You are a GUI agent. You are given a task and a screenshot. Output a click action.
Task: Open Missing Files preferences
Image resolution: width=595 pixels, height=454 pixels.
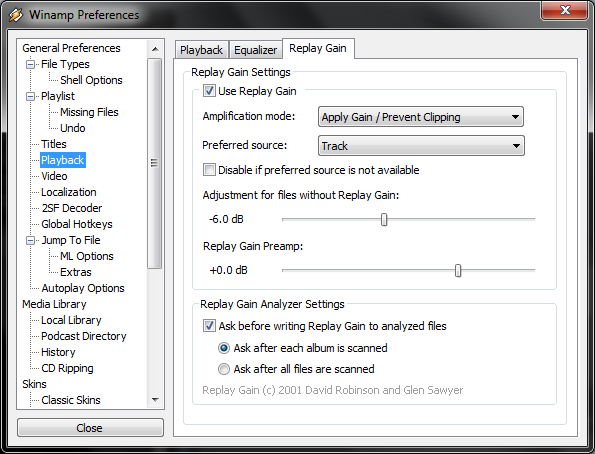(89, 112)
